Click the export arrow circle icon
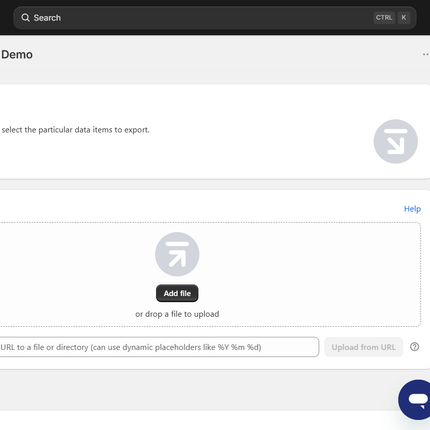This screenshot has width=430, height=430. (395, 141)
